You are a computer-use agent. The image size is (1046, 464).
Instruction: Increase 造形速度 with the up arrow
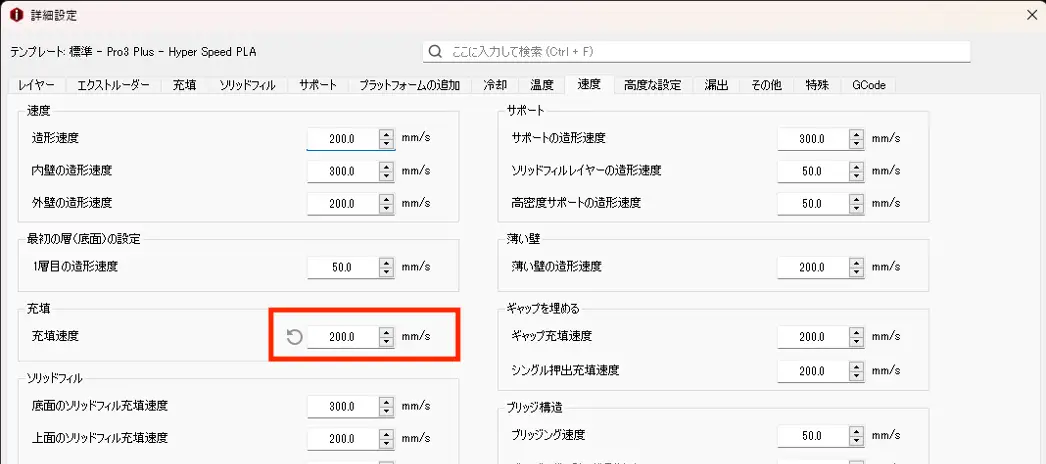tap(387, 134)
